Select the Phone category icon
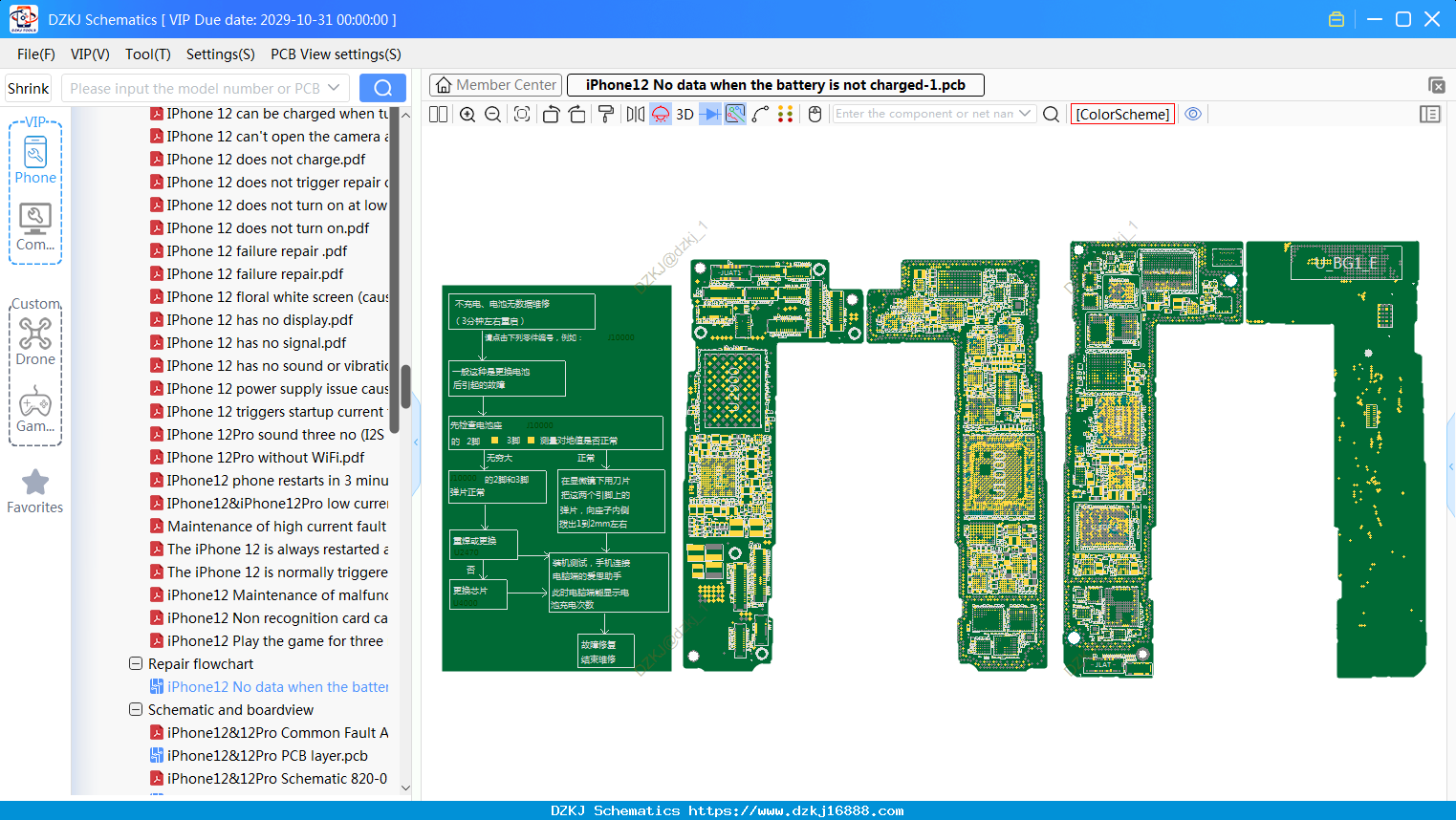The width and height of the screenshot is (1456, 820). point(35,159)
